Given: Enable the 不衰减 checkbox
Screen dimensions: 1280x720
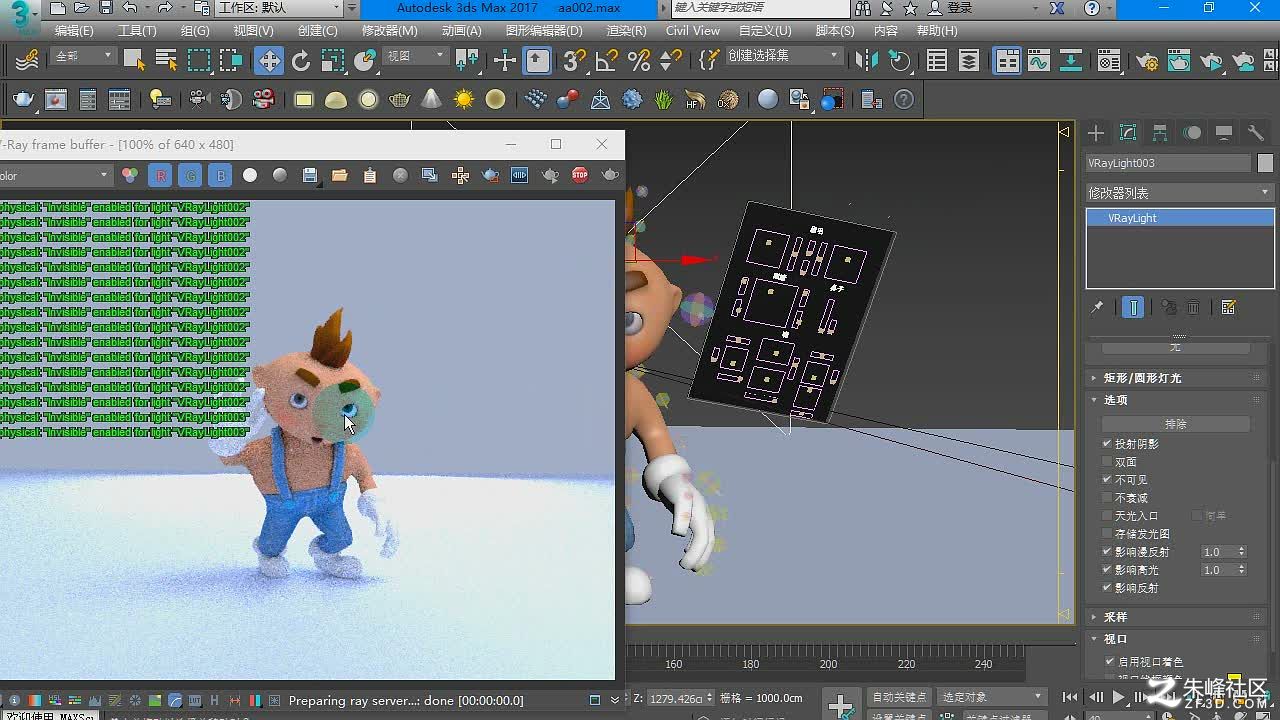Looking at the screenshot, I should (x=1107, y=498).
